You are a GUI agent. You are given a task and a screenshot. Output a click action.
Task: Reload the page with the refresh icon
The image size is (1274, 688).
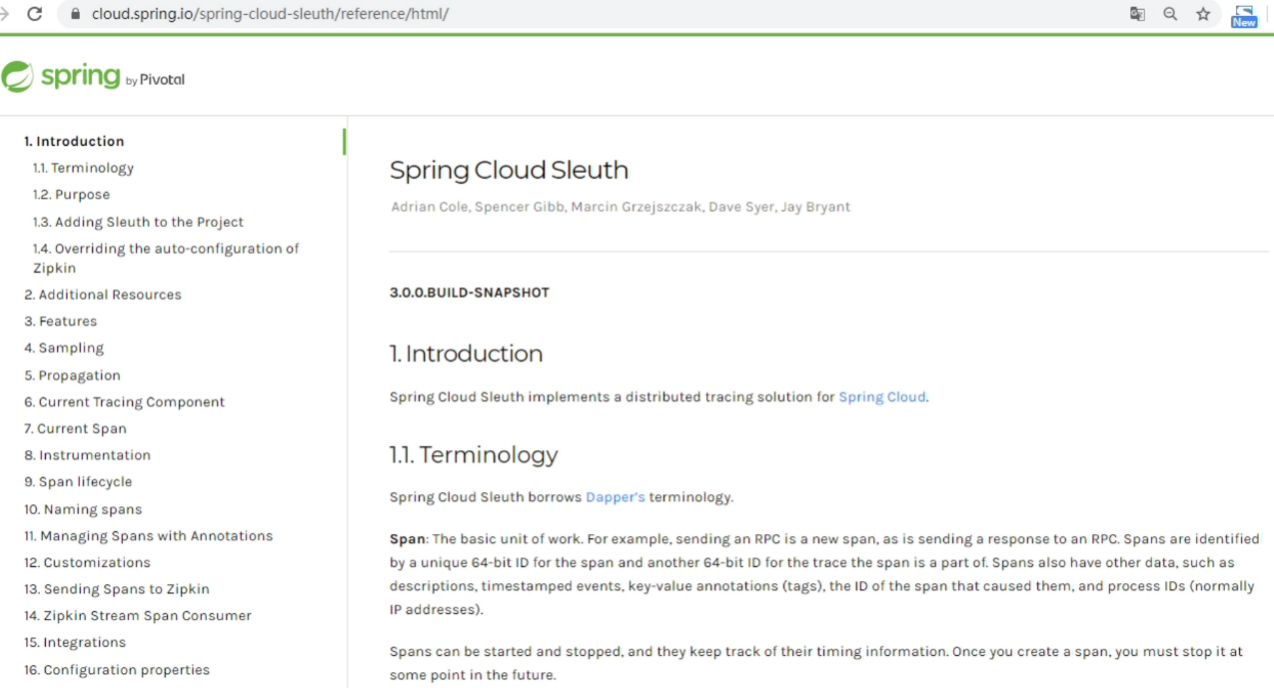tap(35, 14)
